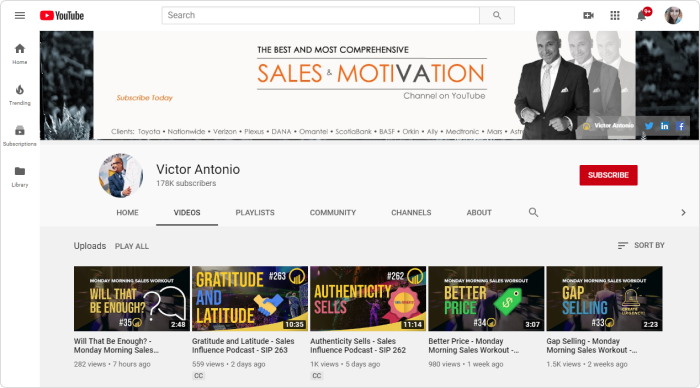Open the Better Price video title
700x388 pixels.
click(473, 346)
